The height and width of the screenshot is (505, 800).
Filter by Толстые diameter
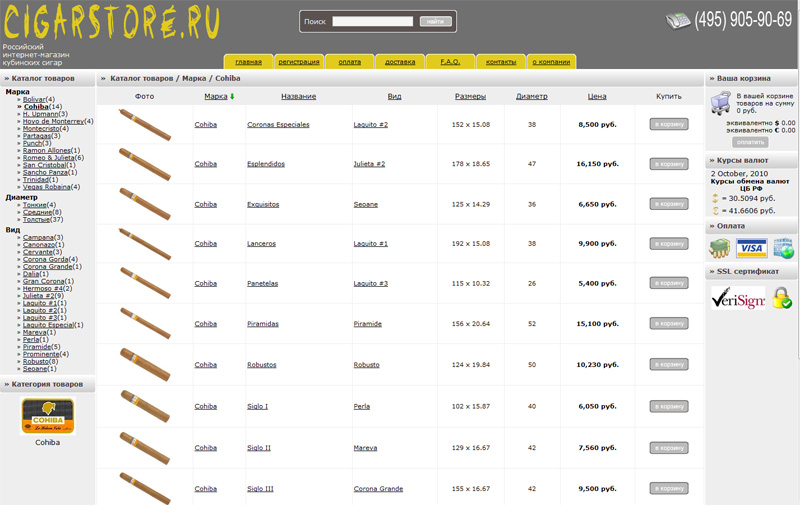point(36,219)
